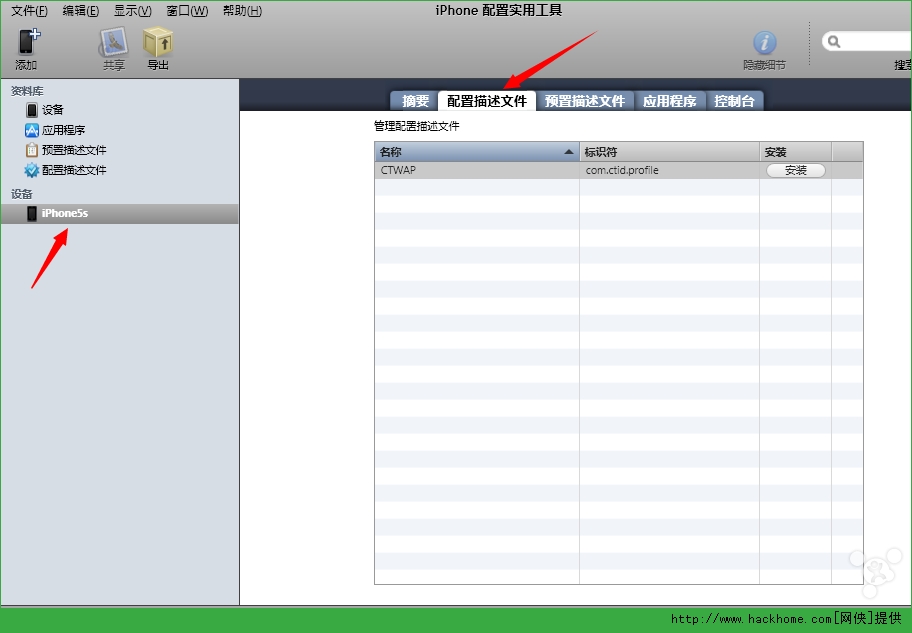The width and height of the screenshot is (912, 633).
Task: Select 应用程序 label in the sidebar
Action: [x=63, y=130]
